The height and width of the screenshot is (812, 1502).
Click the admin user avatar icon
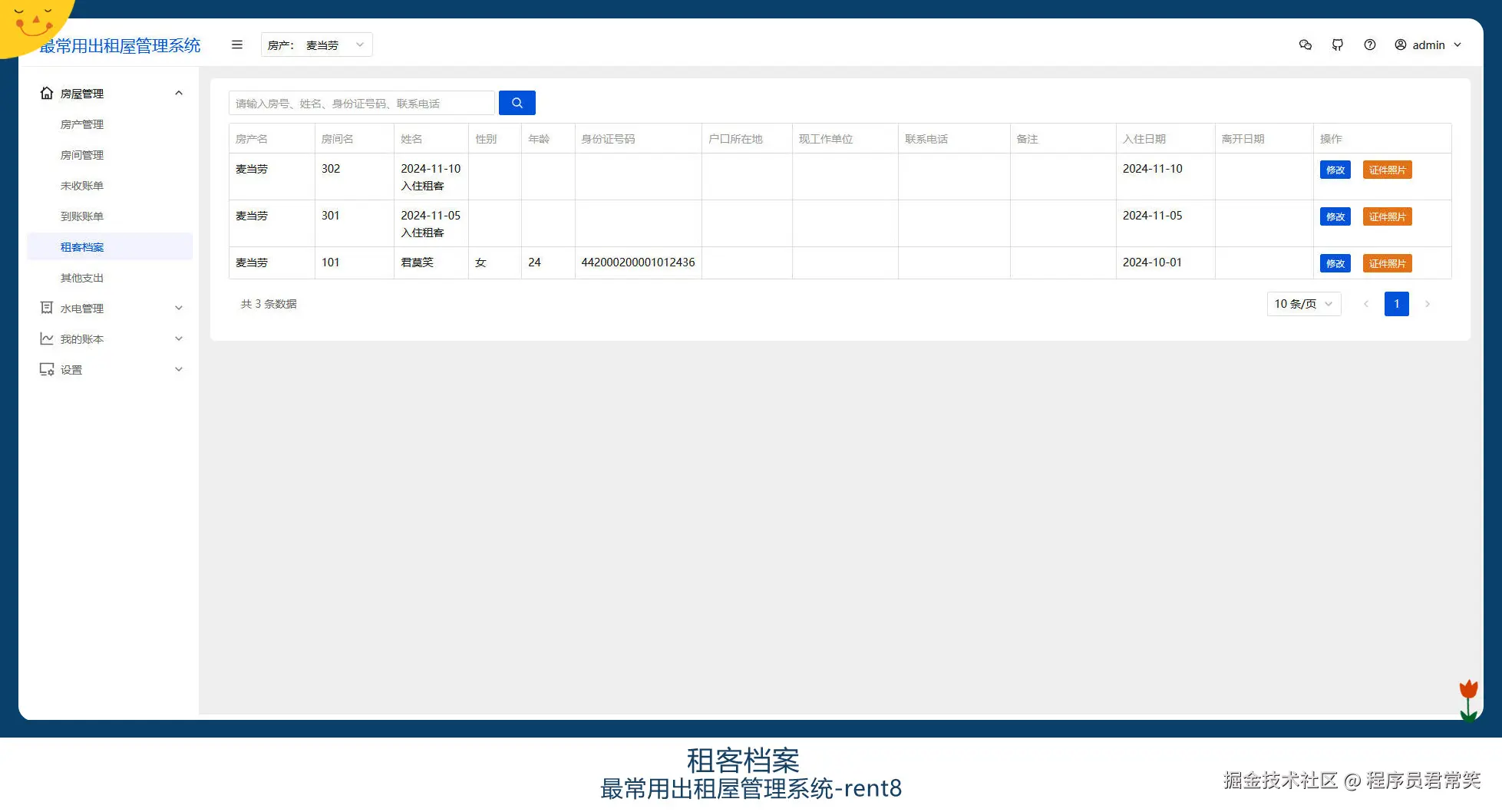pyautogui.click(x=1400, y=45)
